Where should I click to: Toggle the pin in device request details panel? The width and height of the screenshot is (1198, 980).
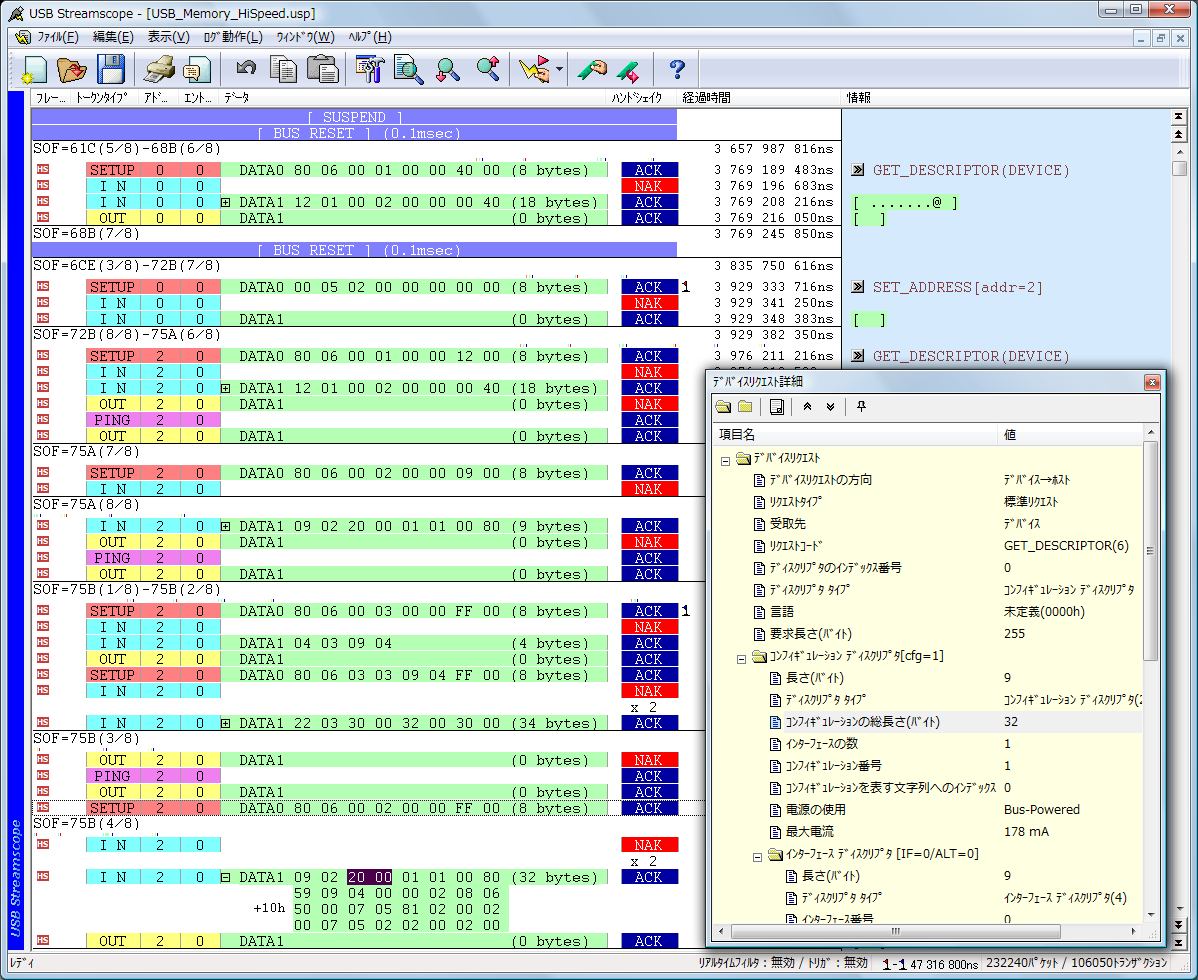[x=861, y=406]
